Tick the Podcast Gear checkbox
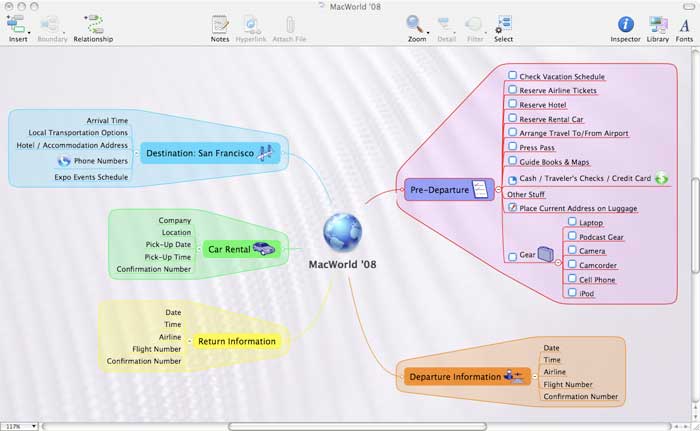This screenshot has width=700, height=431. pyautogui.click(x=572, y=236)
